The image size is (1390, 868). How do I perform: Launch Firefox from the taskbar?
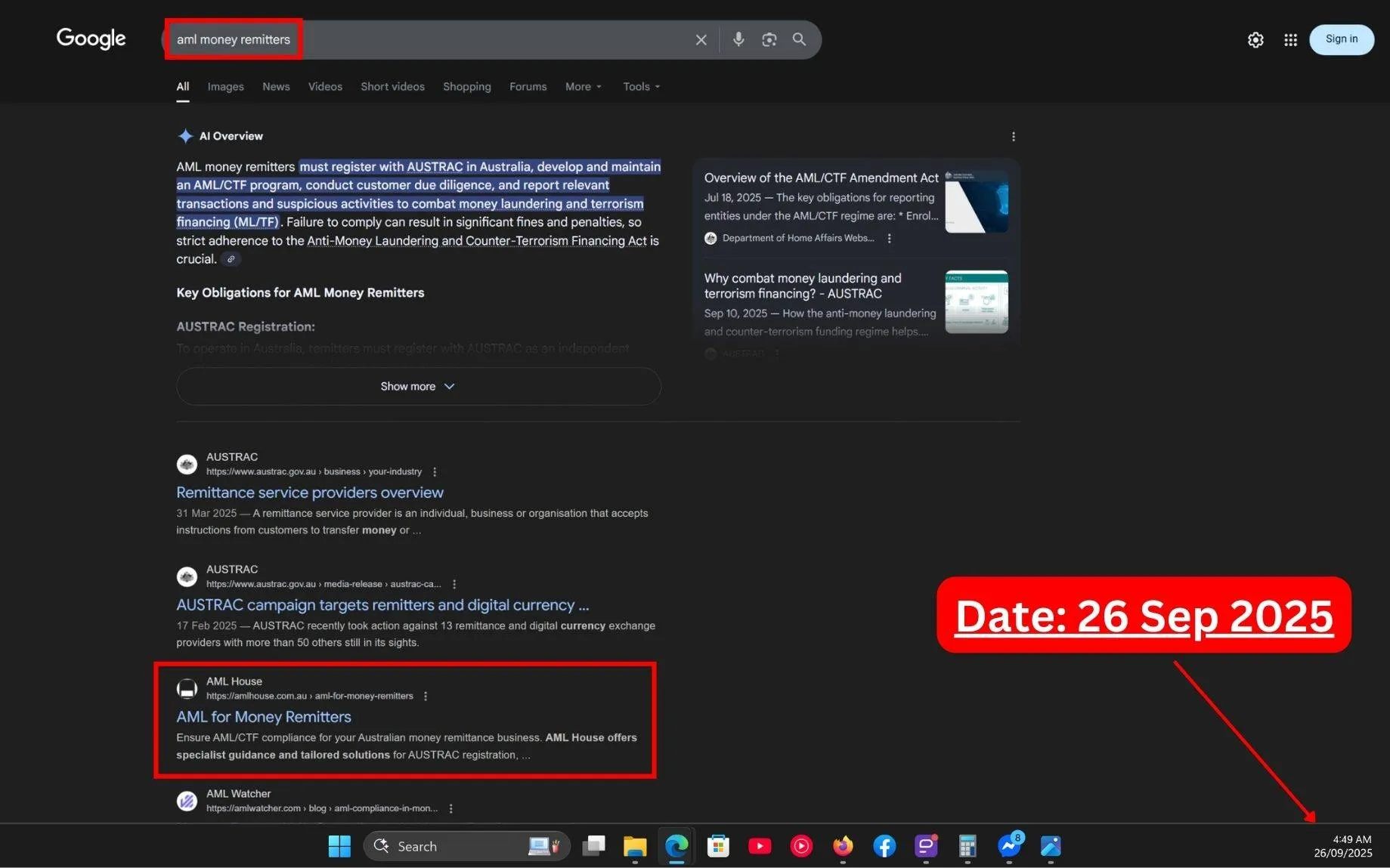[x=843, y=846]
